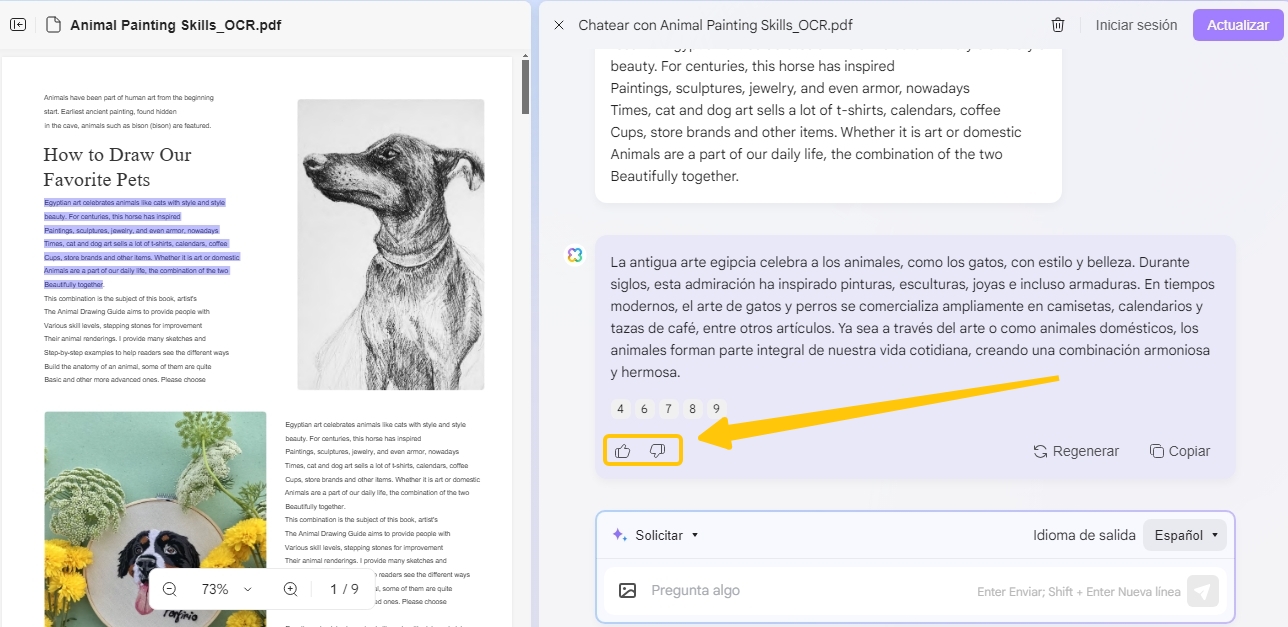This screenshot has height=627, width=1288.
Task: Open the Solicitar mode dropdown
Action: pos(656,535)
